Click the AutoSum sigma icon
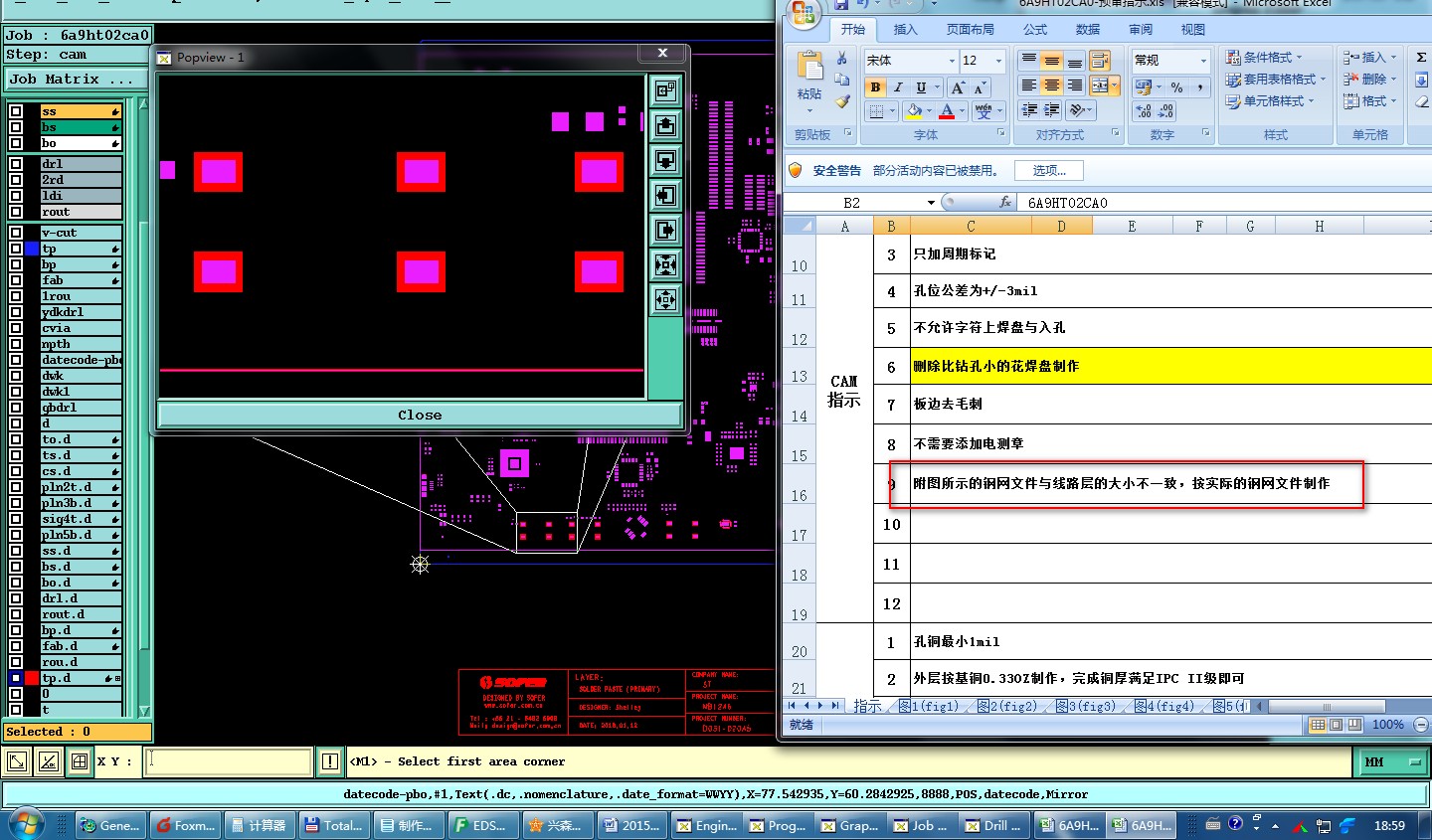The height and width of the screenshot is (840, 1432). pos(1422,58)
